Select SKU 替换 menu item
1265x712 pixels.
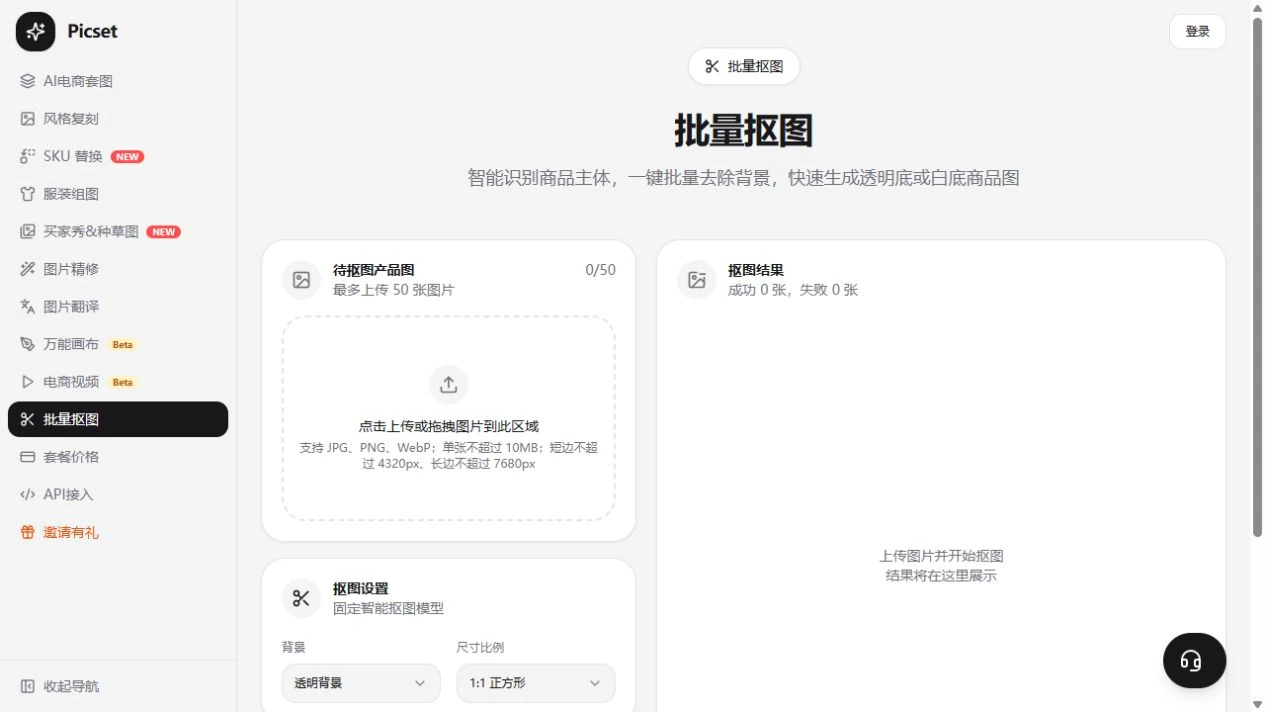pyautogui.click(x=118, y=156)
